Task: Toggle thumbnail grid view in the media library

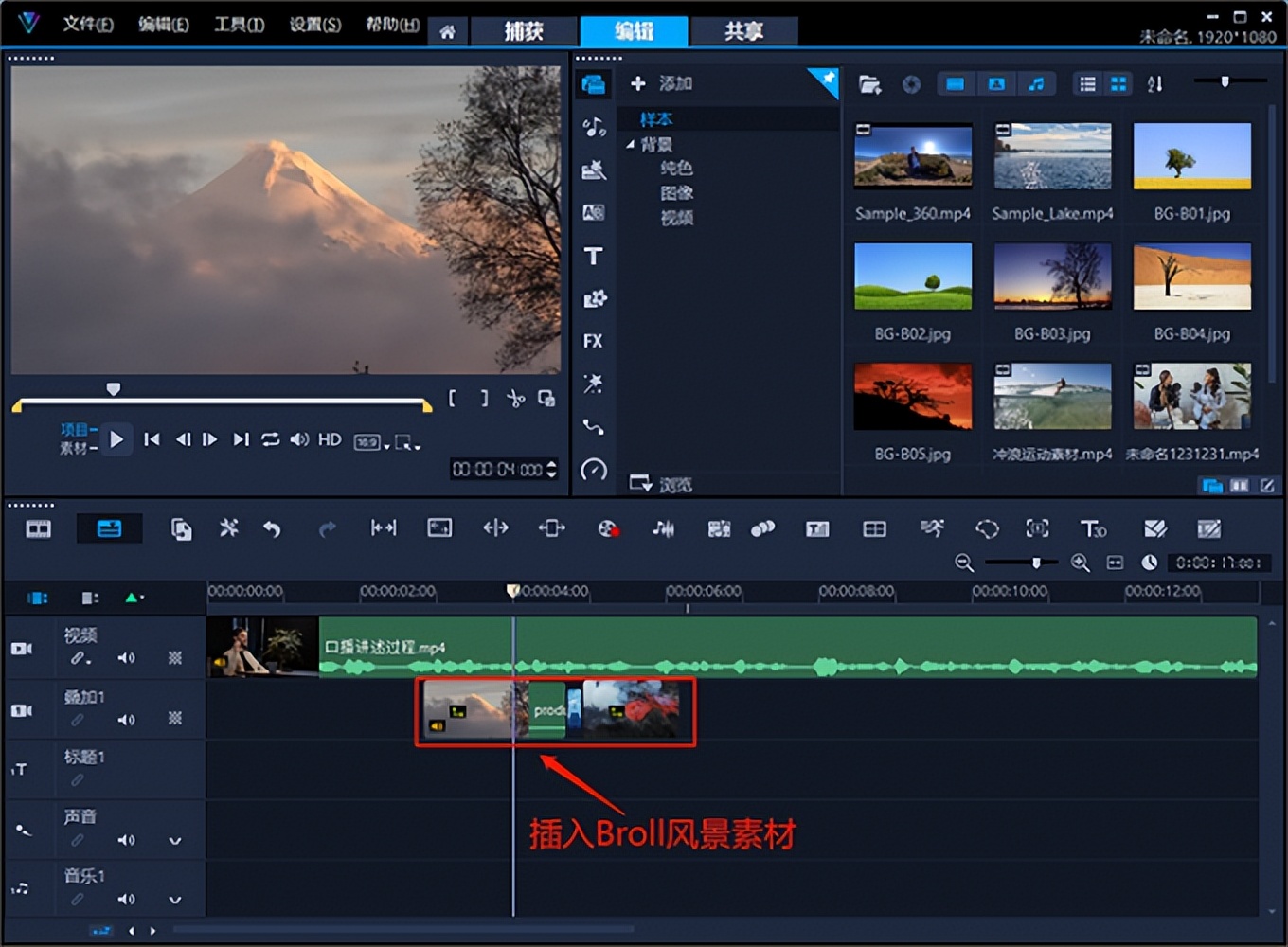Action: pyautogui.click(x=1118, y=83)
